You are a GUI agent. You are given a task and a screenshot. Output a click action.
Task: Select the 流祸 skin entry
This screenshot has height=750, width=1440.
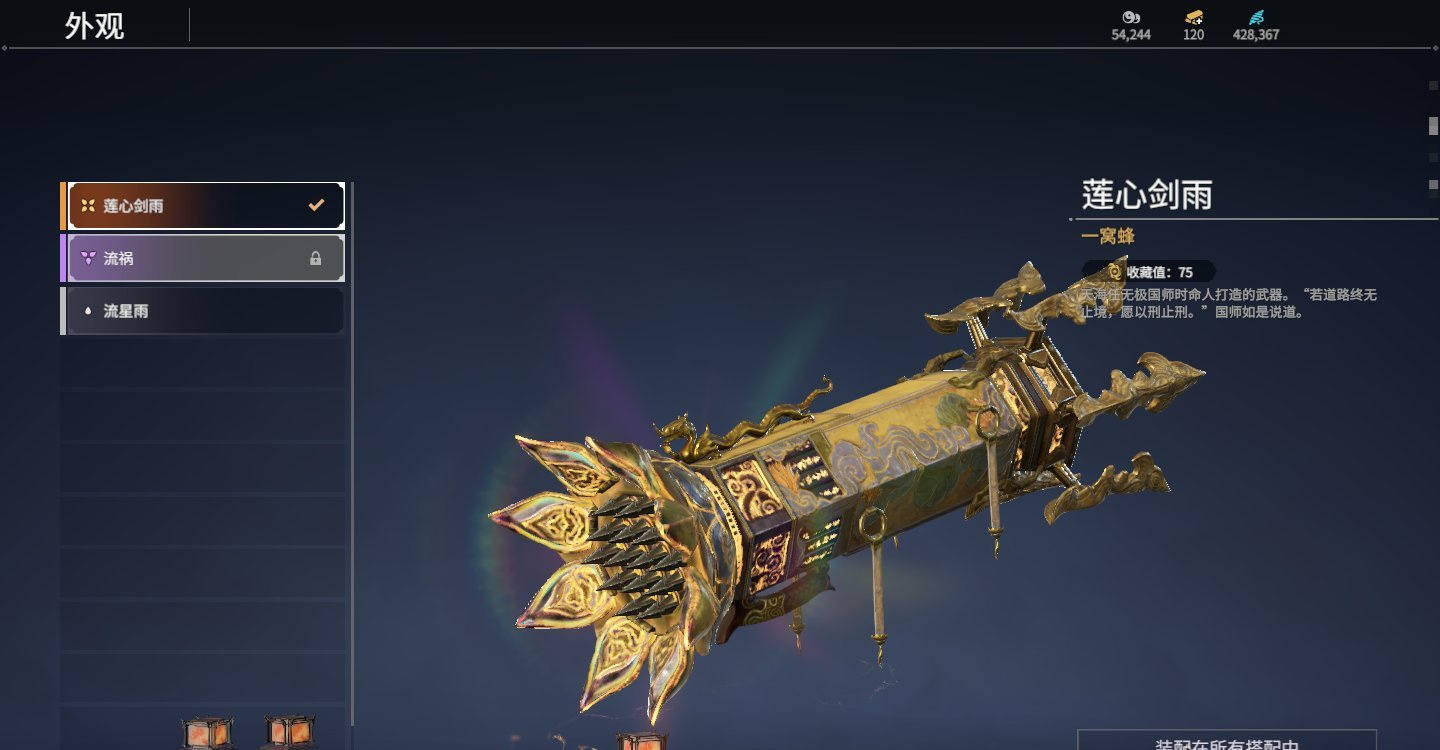203,258
